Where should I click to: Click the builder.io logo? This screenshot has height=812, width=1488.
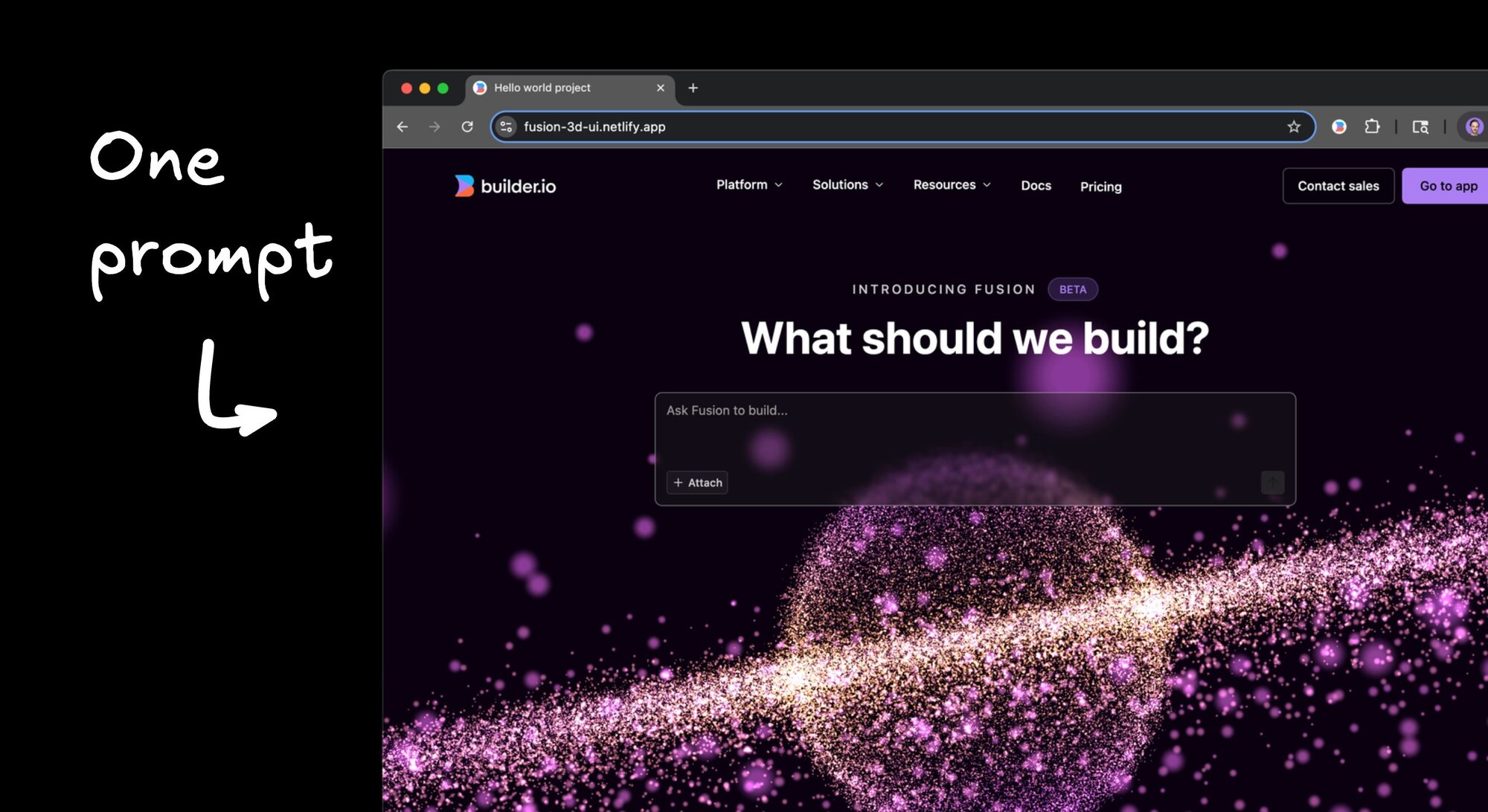[505, 186]
